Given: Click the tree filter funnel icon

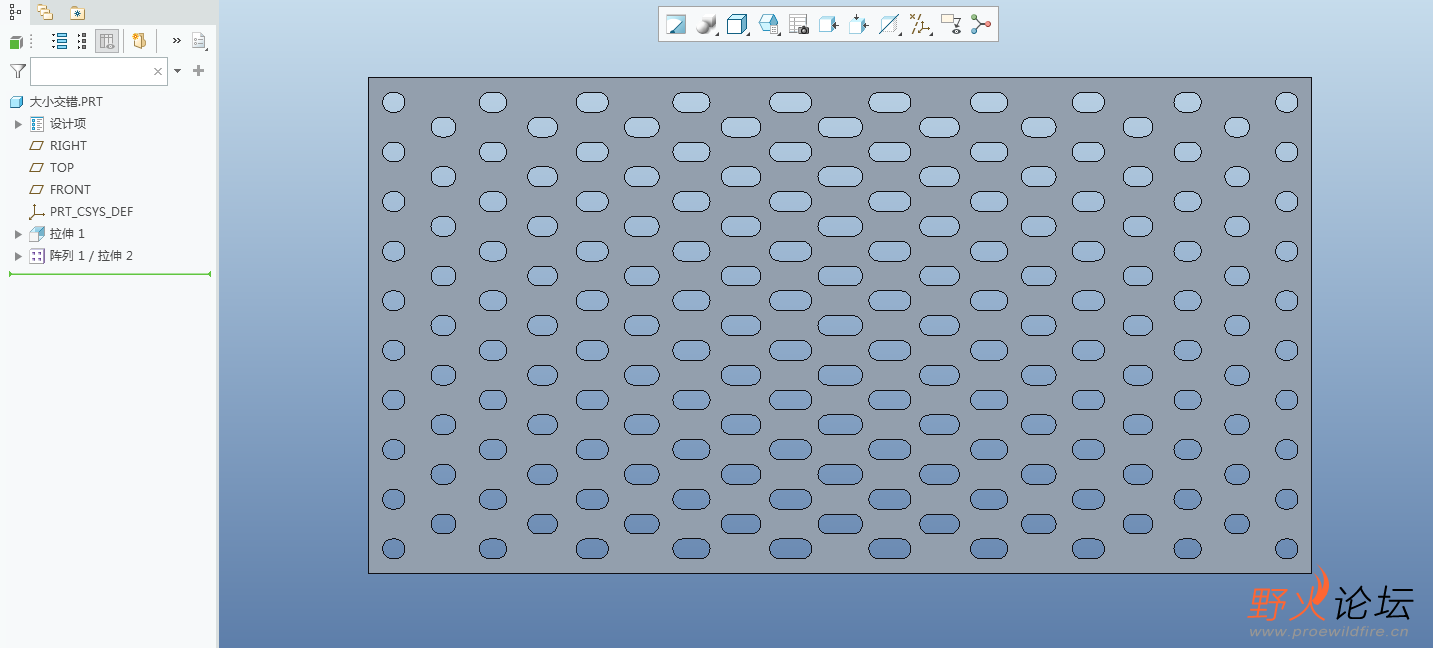Looking at the screenshot, I should [17, 71].
